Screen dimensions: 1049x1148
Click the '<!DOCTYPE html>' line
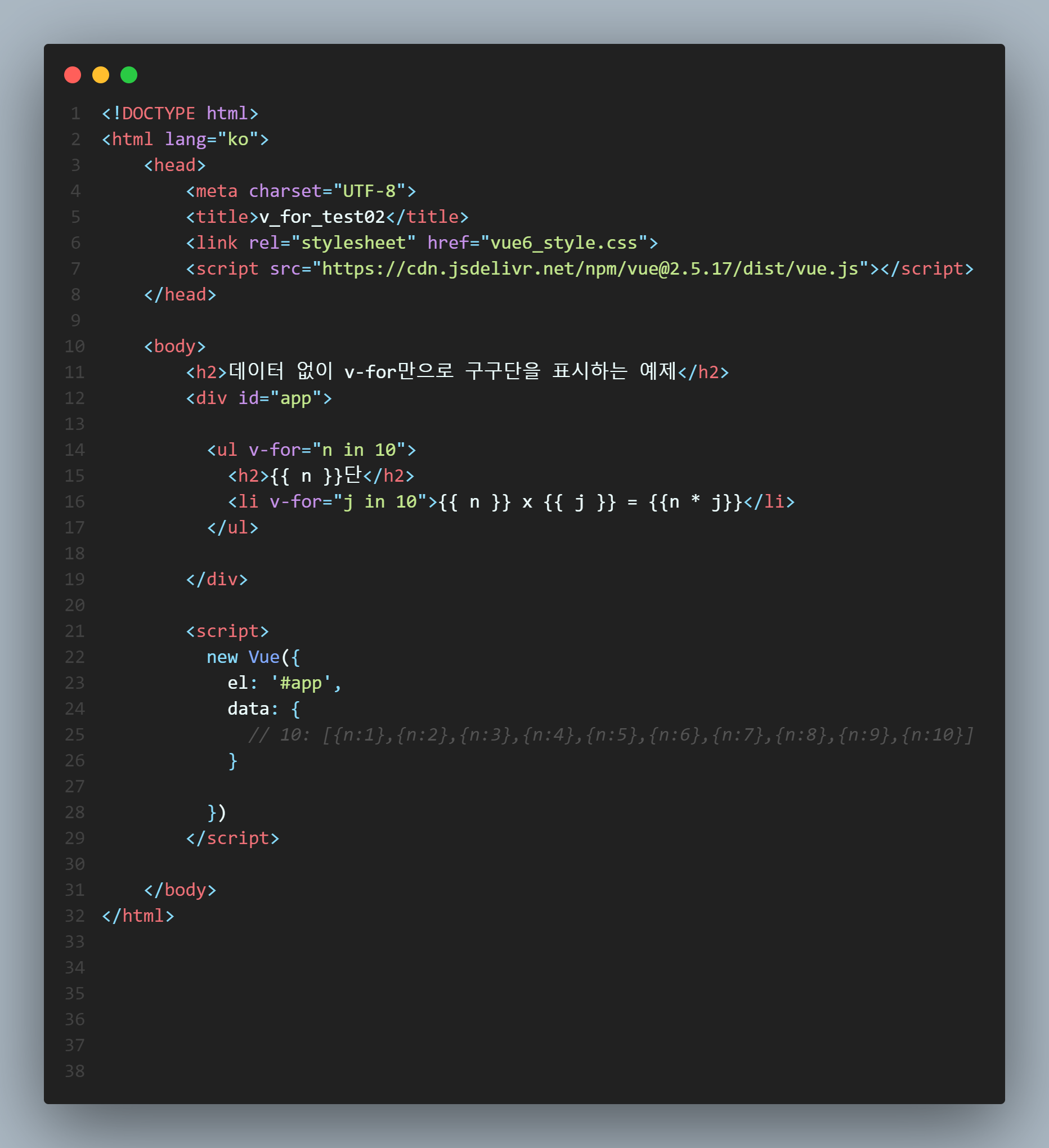[180, 113]
